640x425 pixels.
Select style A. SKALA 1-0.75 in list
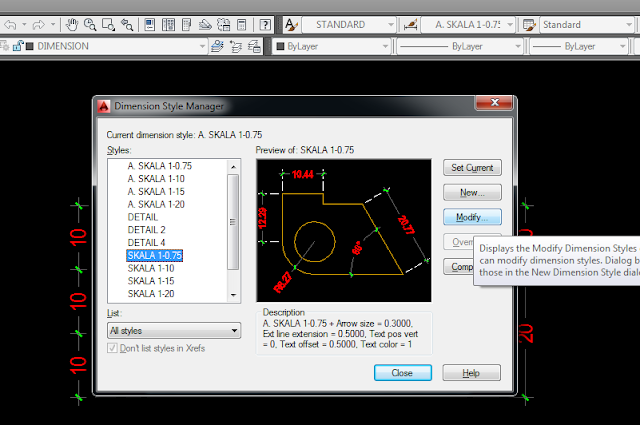pyautogui.click(x=160, y=166)
